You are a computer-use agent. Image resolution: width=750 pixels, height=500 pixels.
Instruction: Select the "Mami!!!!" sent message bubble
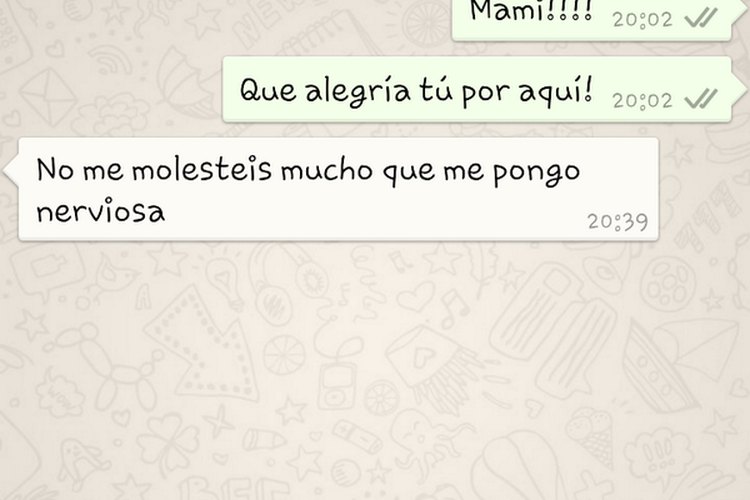[x=591, y=20]
